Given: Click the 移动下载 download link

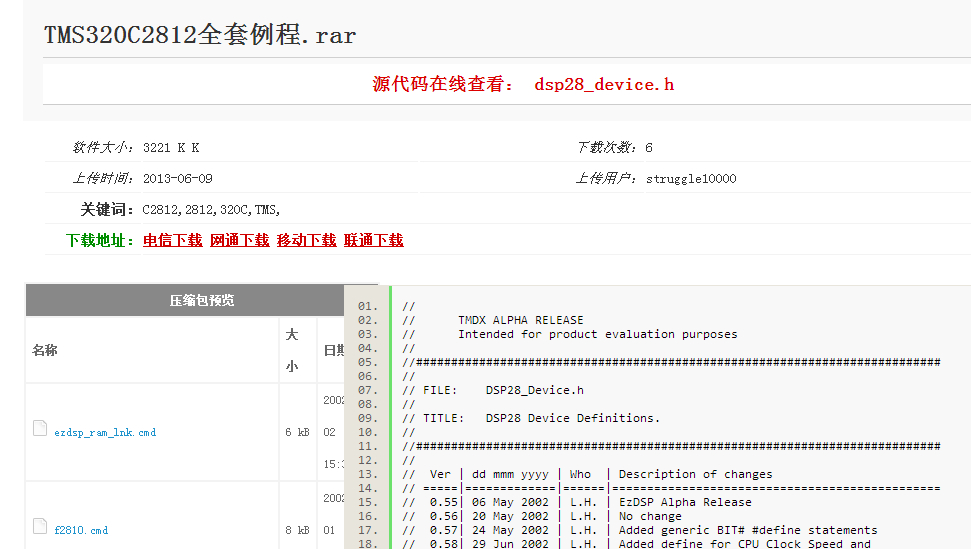Looking at the screenshot, I should [307, 240].
